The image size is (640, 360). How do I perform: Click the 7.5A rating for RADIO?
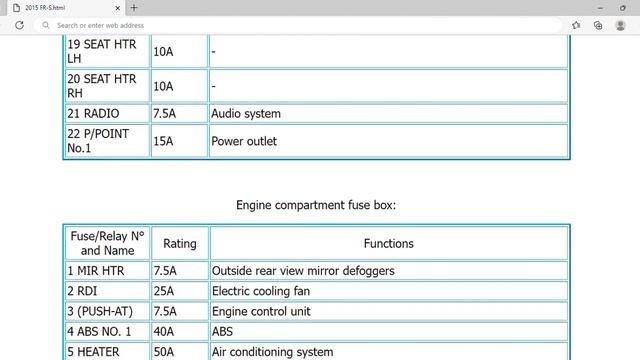(x=180, y=113)
